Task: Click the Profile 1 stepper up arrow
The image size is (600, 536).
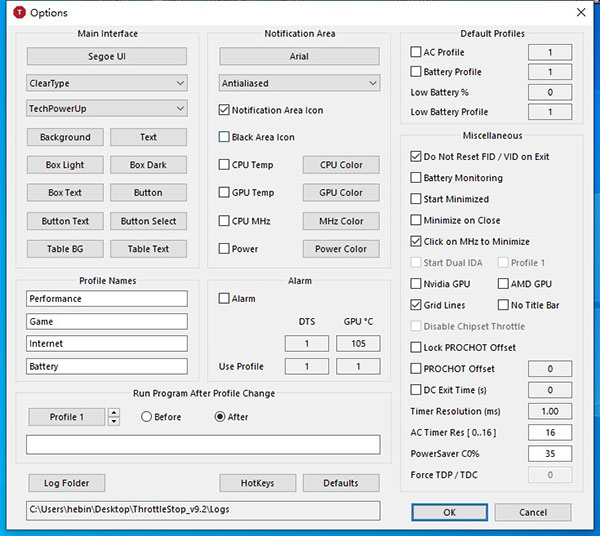Action: 114,412
